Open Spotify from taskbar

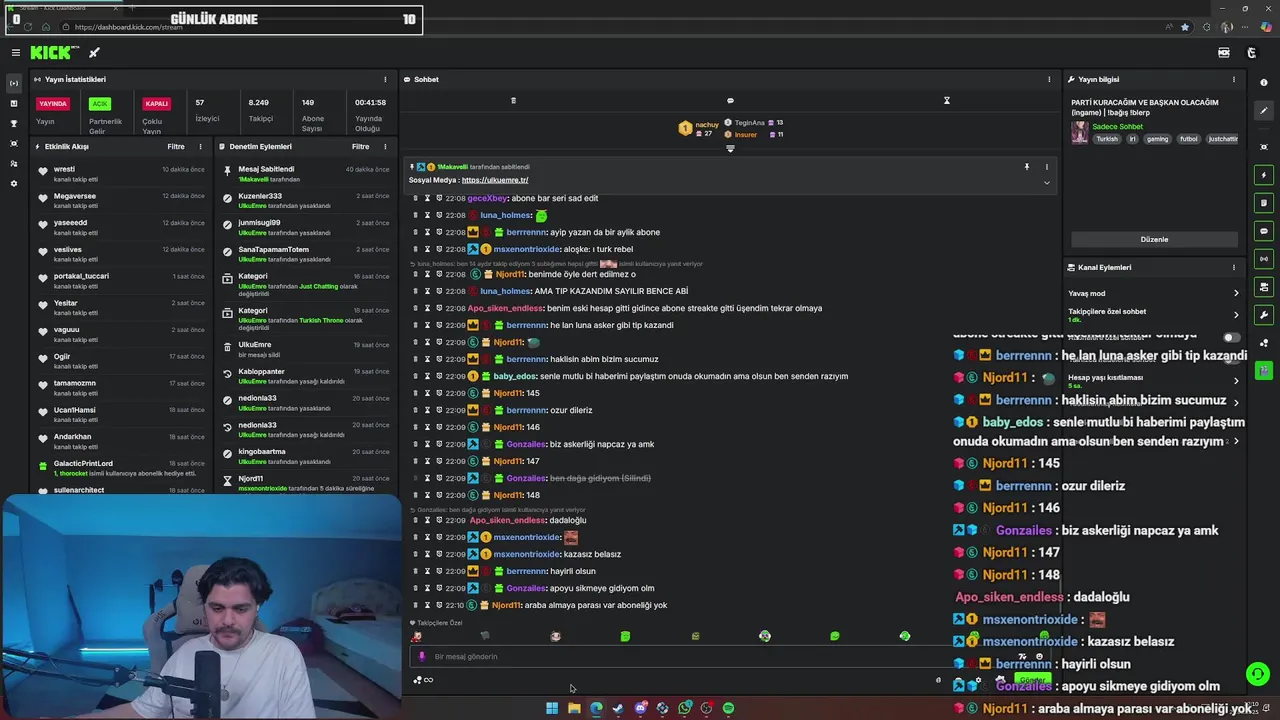tap(728, 708)
